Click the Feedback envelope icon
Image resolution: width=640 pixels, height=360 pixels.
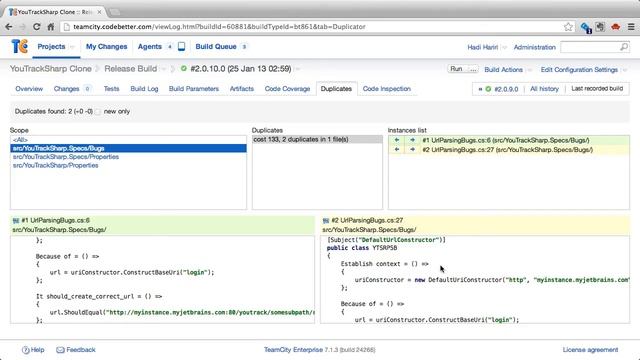click(x=60, y=350)
